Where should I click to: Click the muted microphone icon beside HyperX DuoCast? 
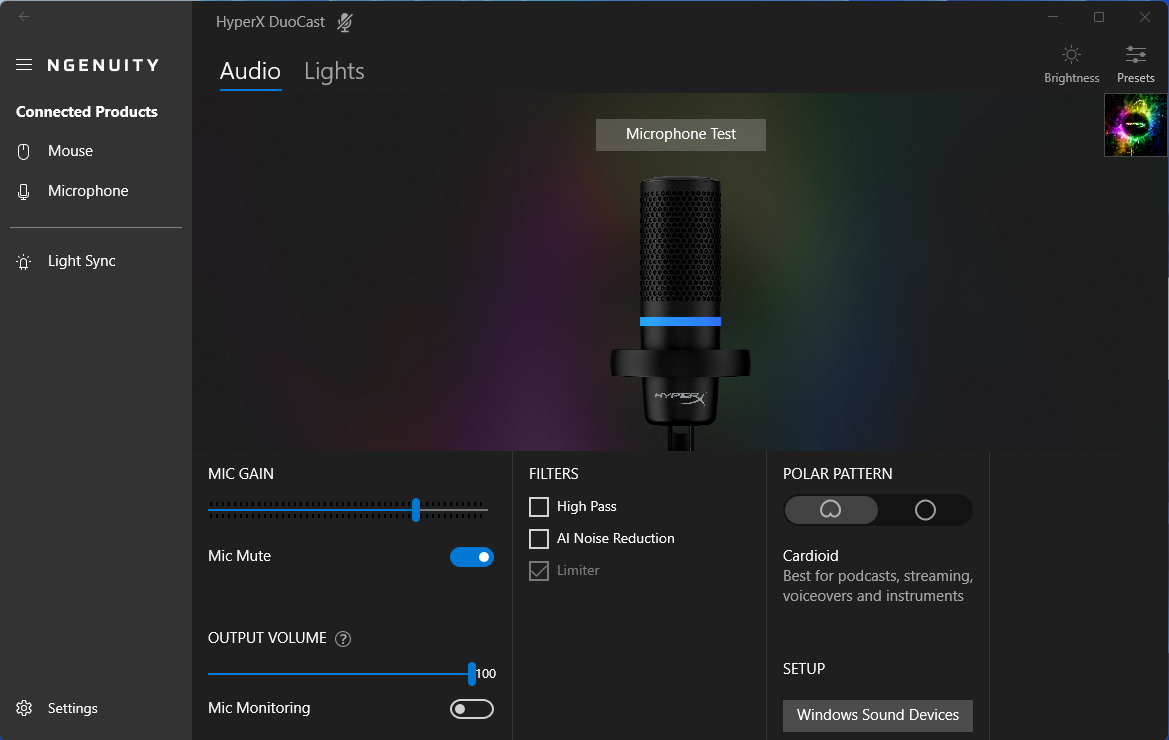coord(344,21)
